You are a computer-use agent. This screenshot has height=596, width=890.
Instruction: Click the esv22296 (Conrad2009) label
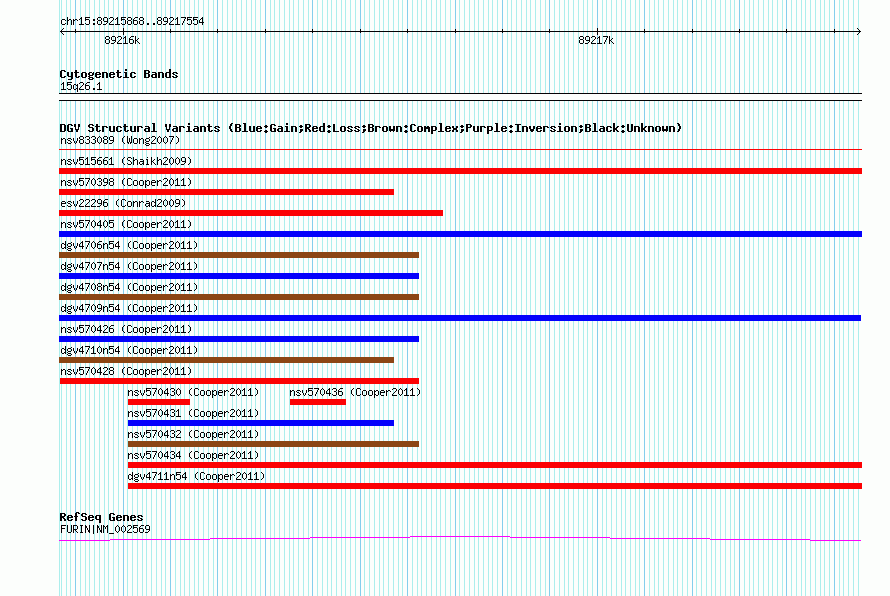coord(123,203)
